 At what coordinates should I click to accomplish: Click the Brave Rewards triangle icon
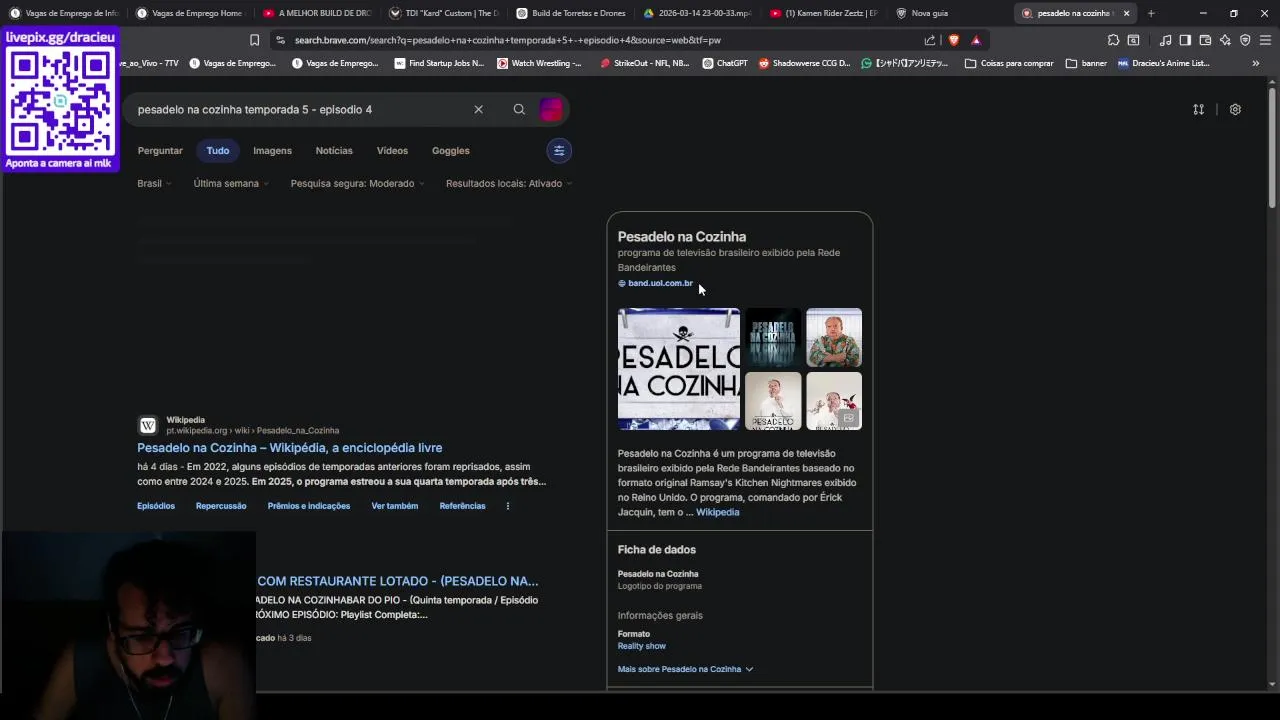976,40
